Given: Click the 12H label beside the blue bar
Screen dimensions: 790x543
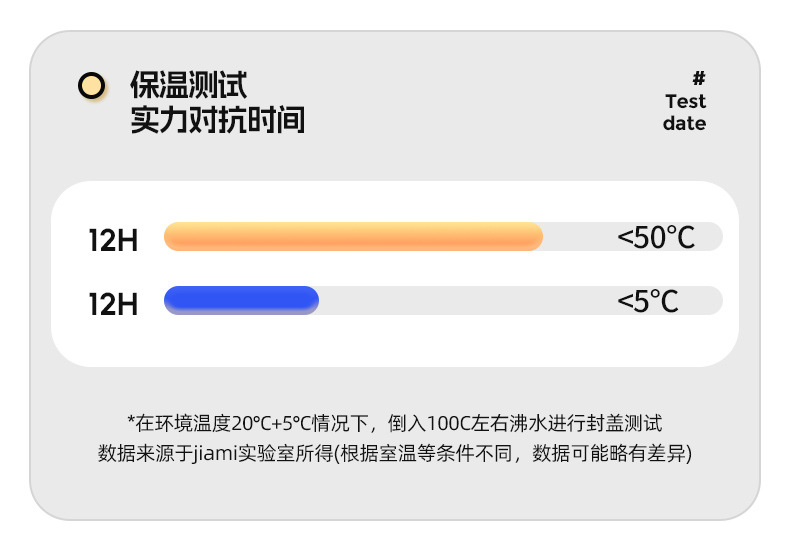Looking at the screenshot, I should [x=113, y=304].
